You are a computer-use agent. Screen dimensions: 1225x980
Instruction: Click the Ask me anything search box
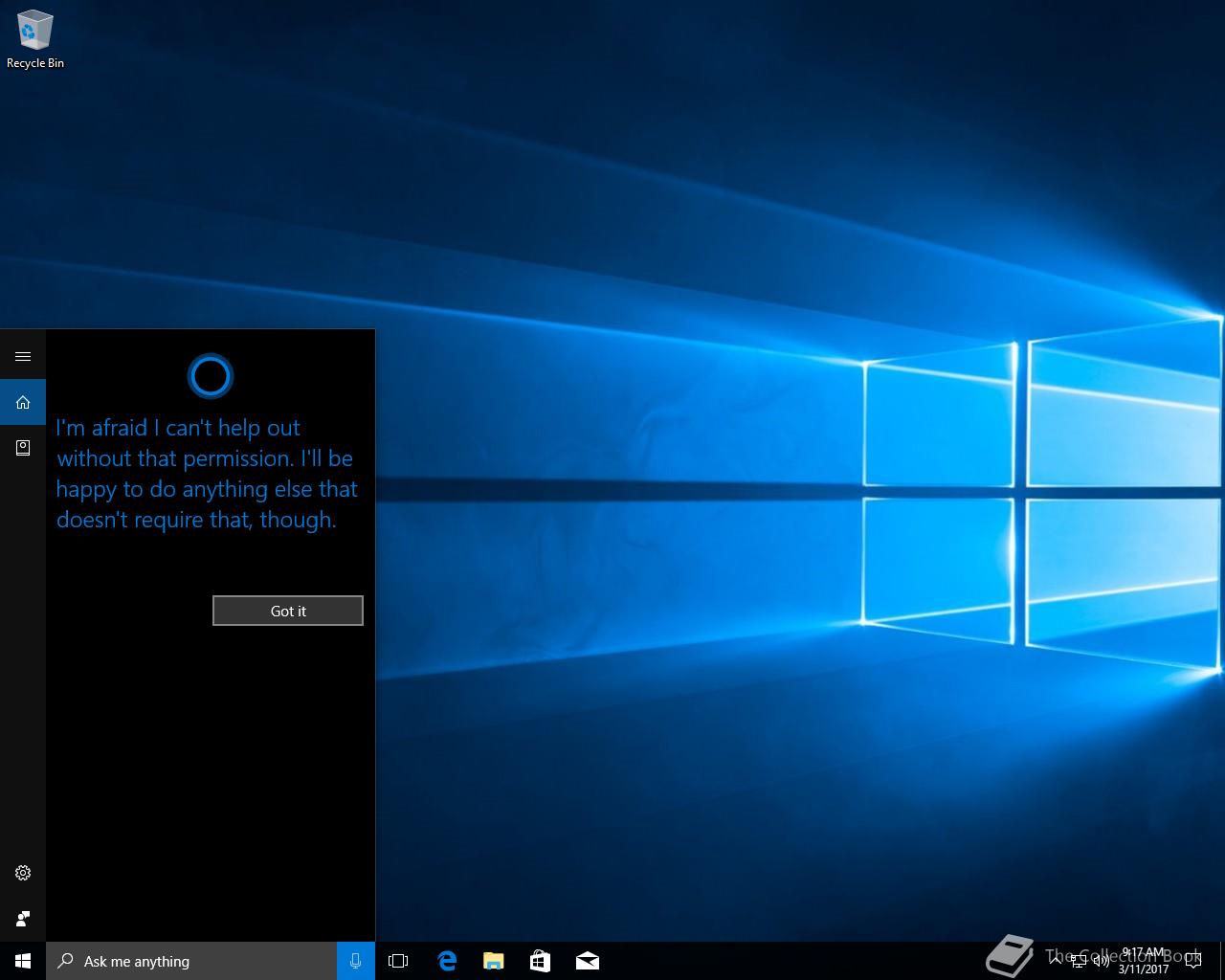pyautogui.click(x=191, y=961)
